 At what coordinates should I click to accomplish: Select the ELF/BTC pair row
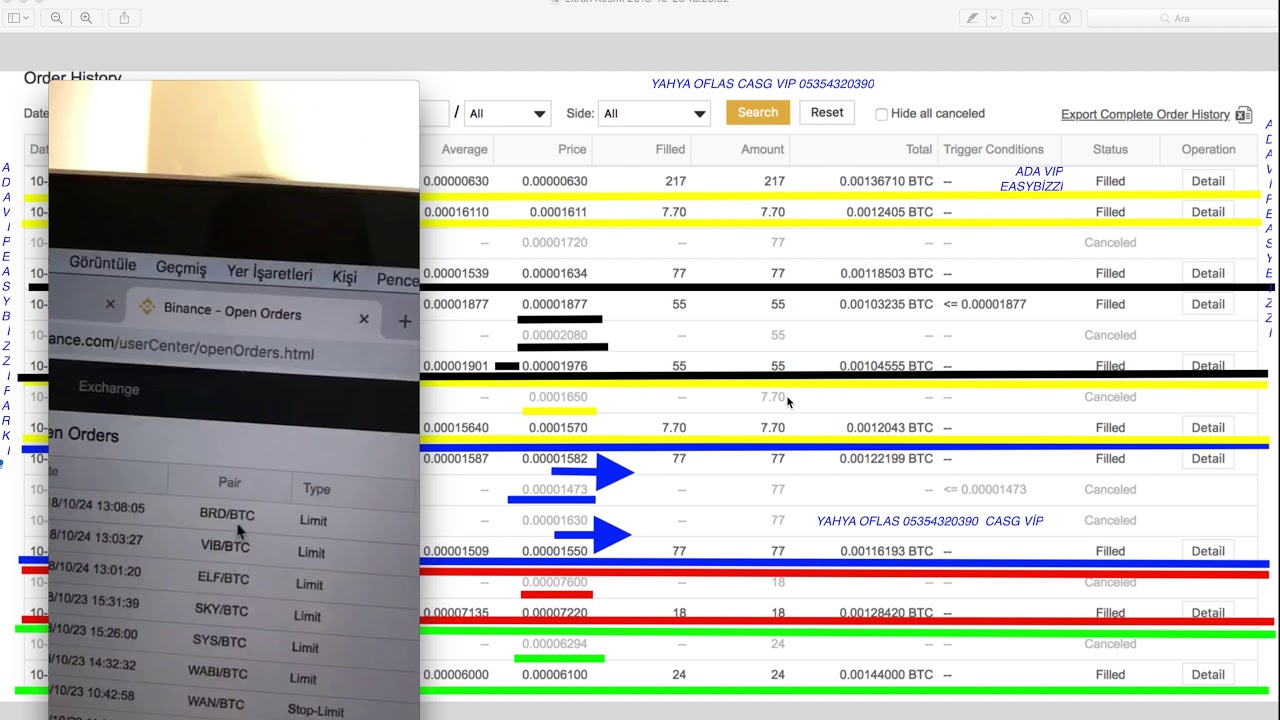coord(223,577)
